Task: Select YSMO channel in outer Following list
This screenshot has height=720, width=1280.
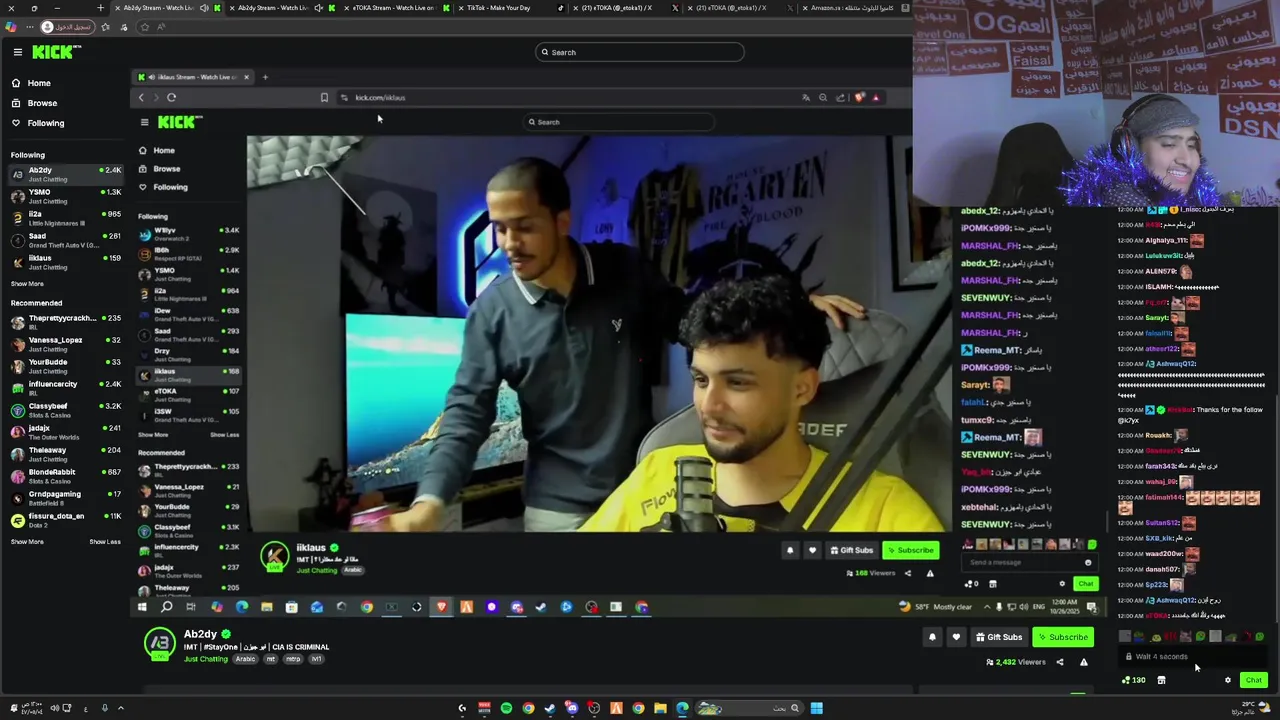Action: [65, 196]
